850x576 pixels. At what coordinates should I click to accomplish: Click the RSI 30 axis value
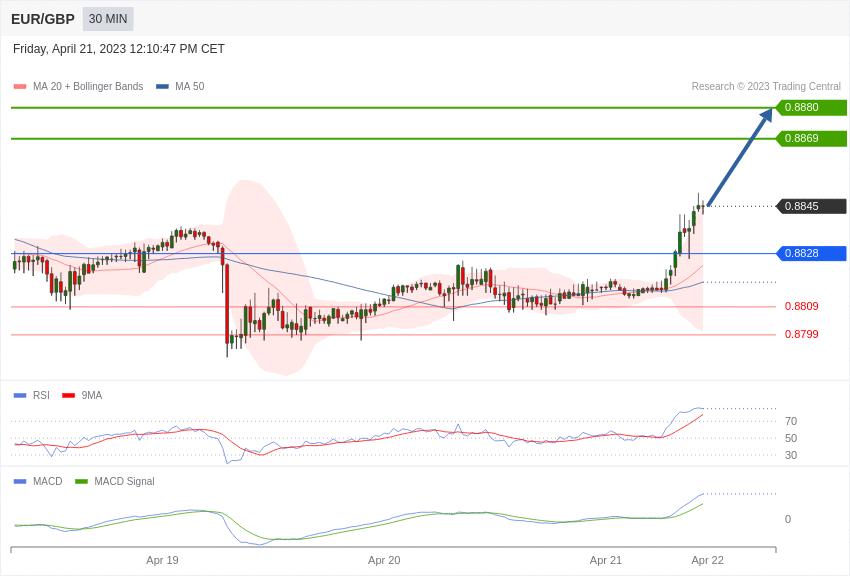point(791,455)
